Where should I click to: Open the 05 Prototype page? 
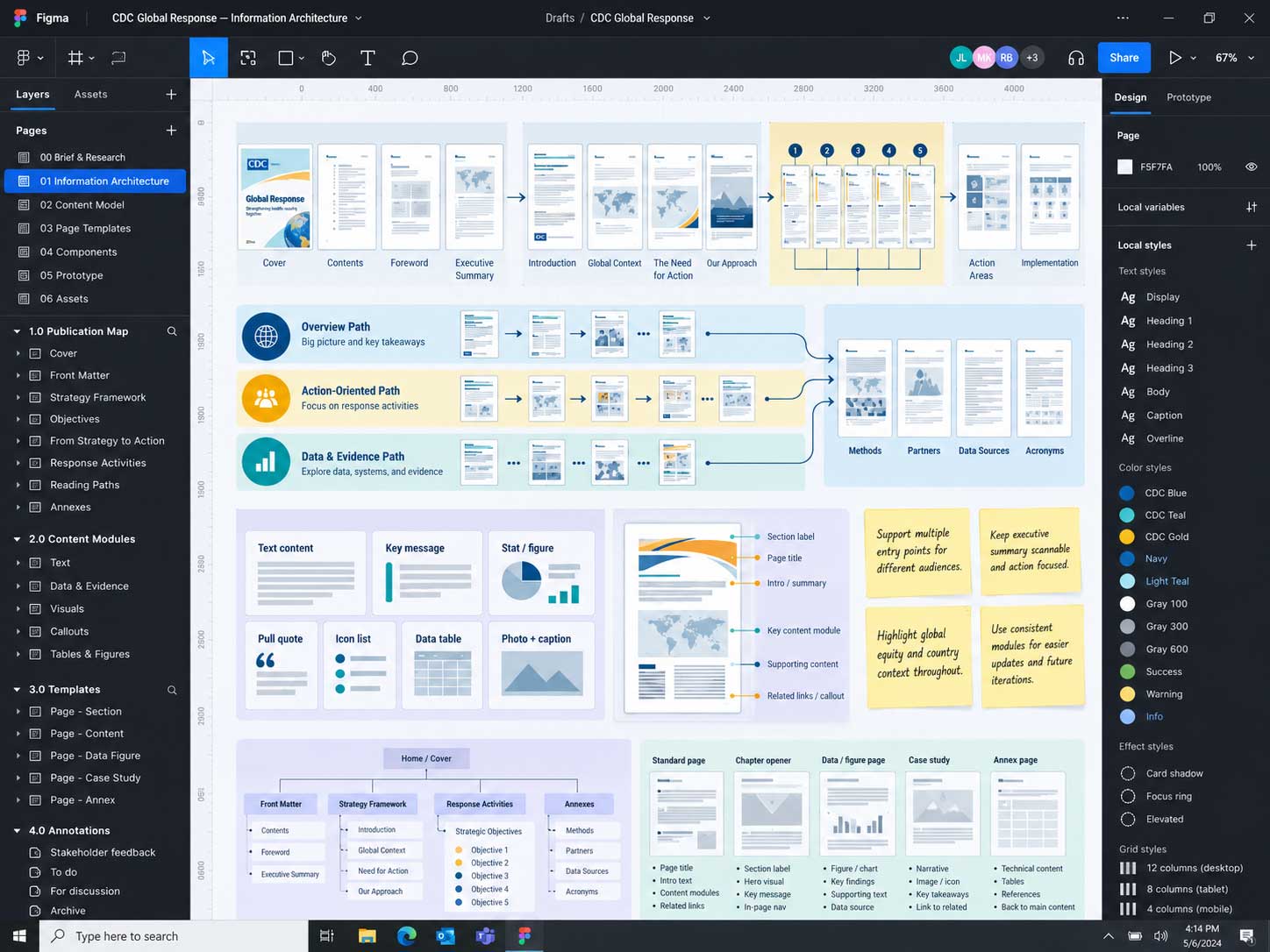point(95,275)
